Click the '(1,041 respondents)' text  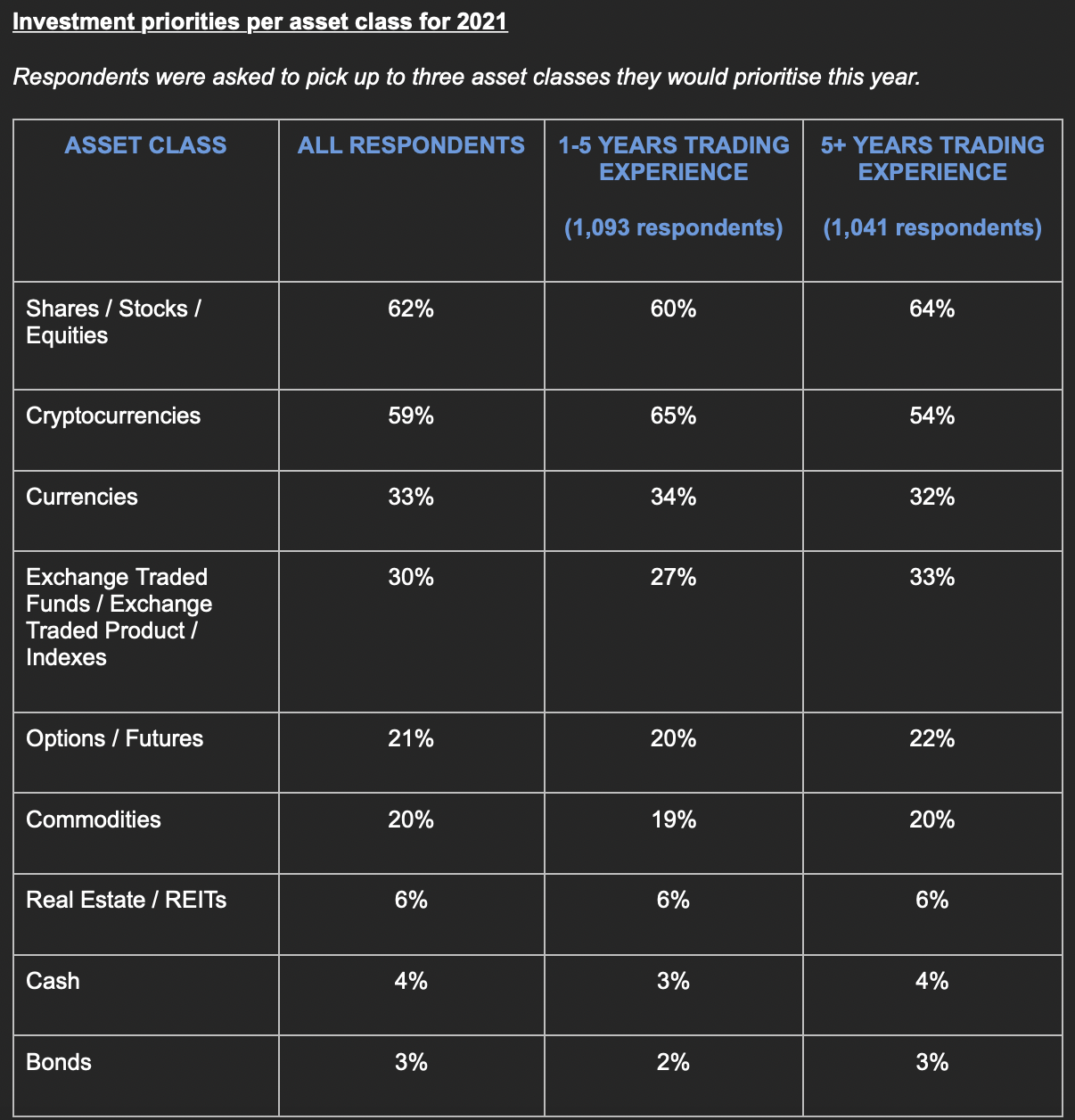point(932,227)
